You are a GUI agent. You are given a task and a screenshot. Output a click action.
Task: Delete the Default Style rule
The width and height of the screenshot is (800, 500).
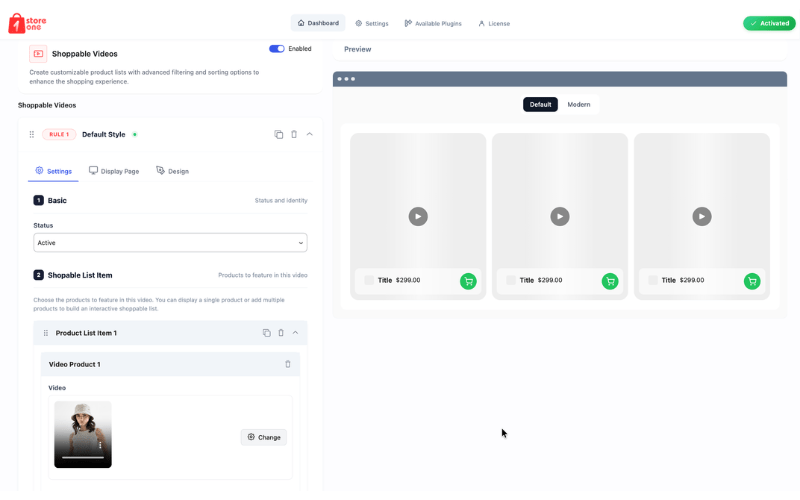pos(294,134)
